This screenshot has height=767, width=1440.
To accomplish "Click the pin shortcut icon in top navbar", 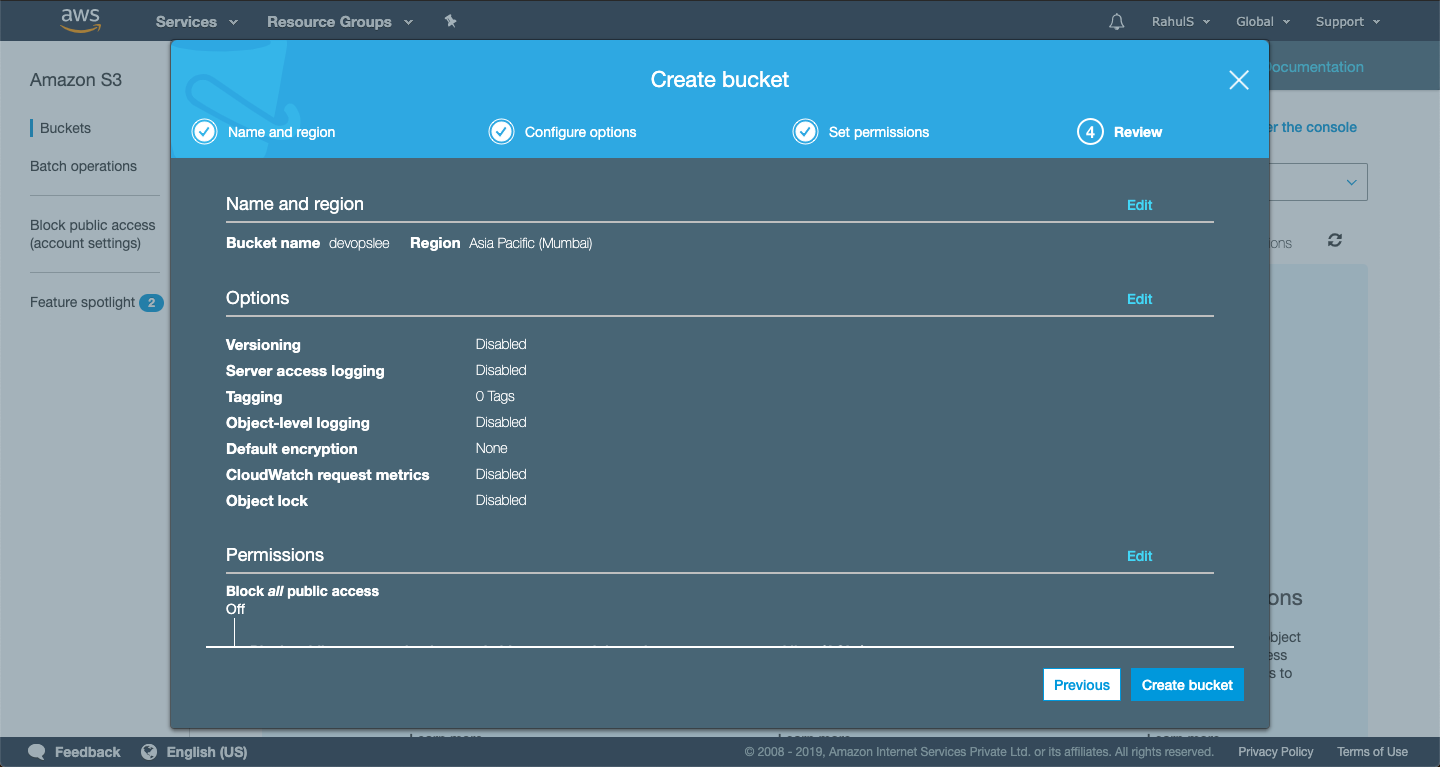I will [x=451, y=21].
